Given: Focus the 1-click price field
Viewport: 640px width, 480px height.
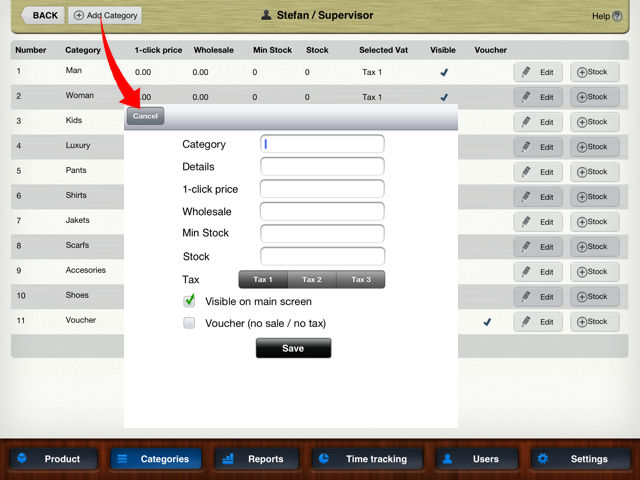Looking at the screenshot, I should click(x=322, y=189).
